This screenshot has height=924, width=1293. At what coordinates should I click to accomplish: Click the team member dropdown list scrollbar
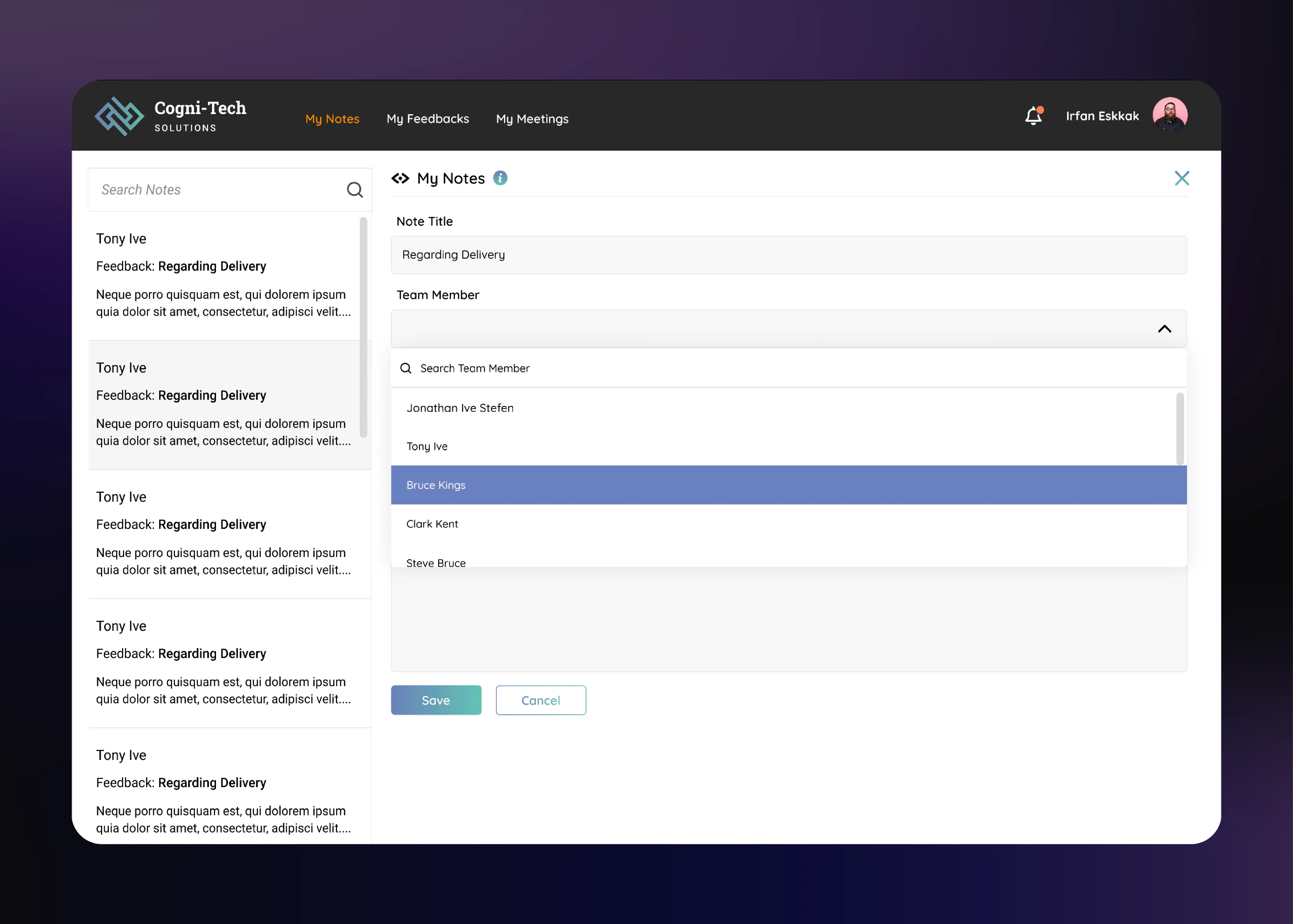tap(1180, 428)
